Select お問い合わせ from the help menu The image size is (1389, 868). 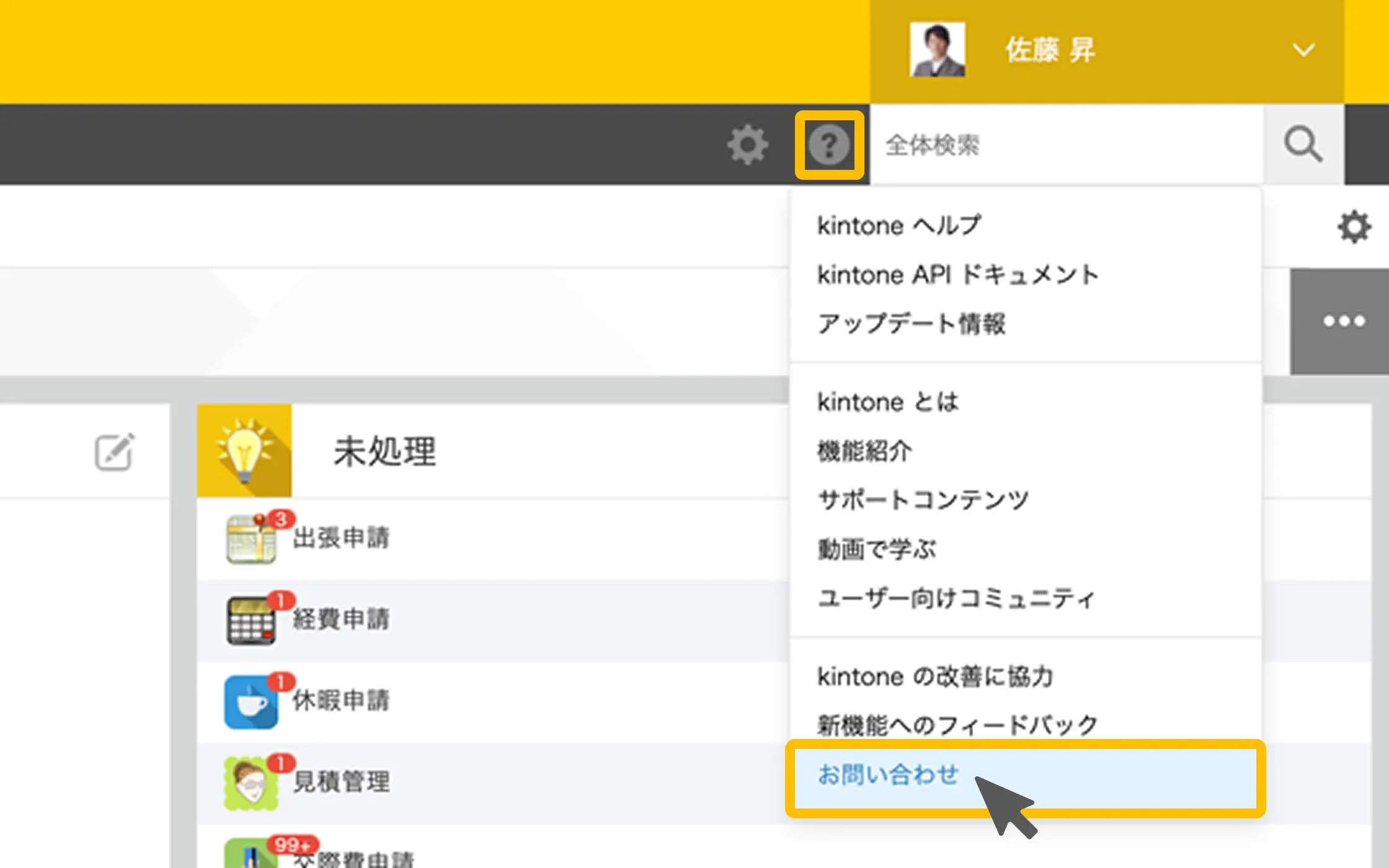click(888, 775)
